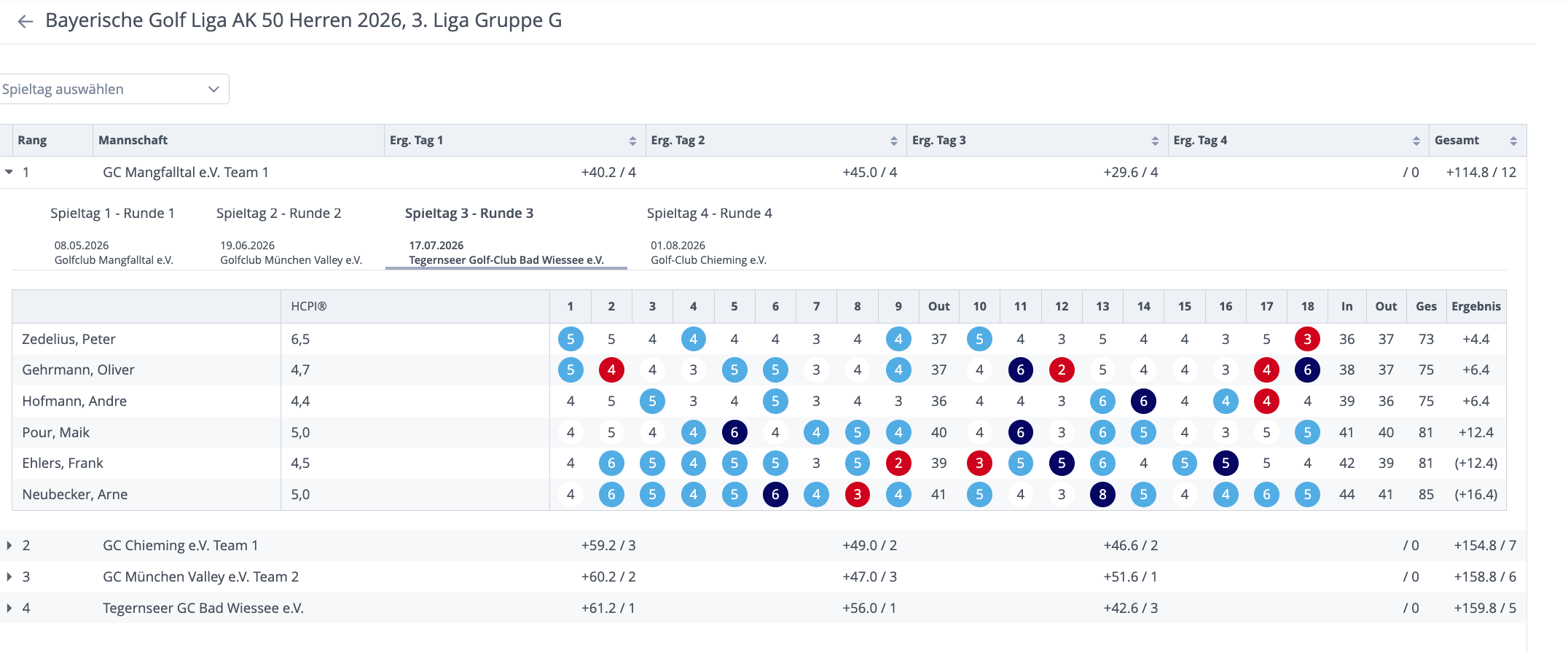
Task: Expand GC München Valley e.V. Team 2 row
Action: (9, 576)
